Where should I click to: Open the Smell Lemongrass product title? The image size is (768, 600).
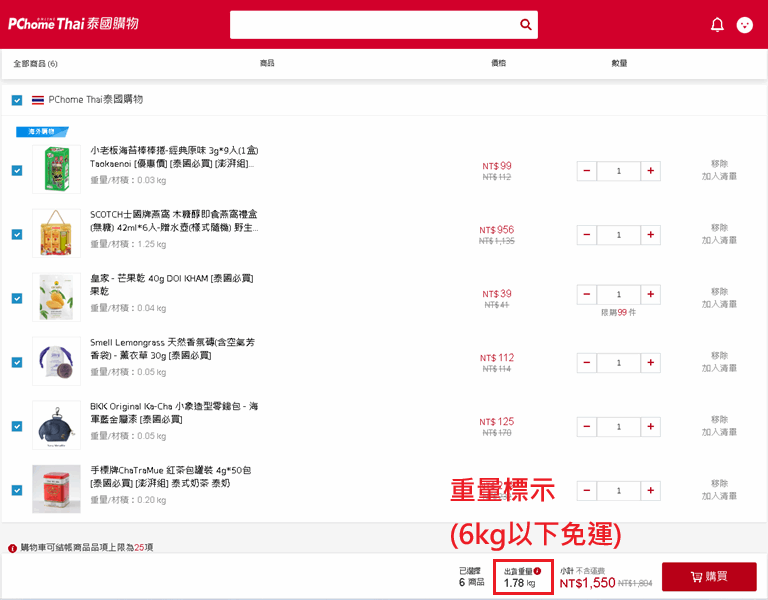tap(172, 349)
